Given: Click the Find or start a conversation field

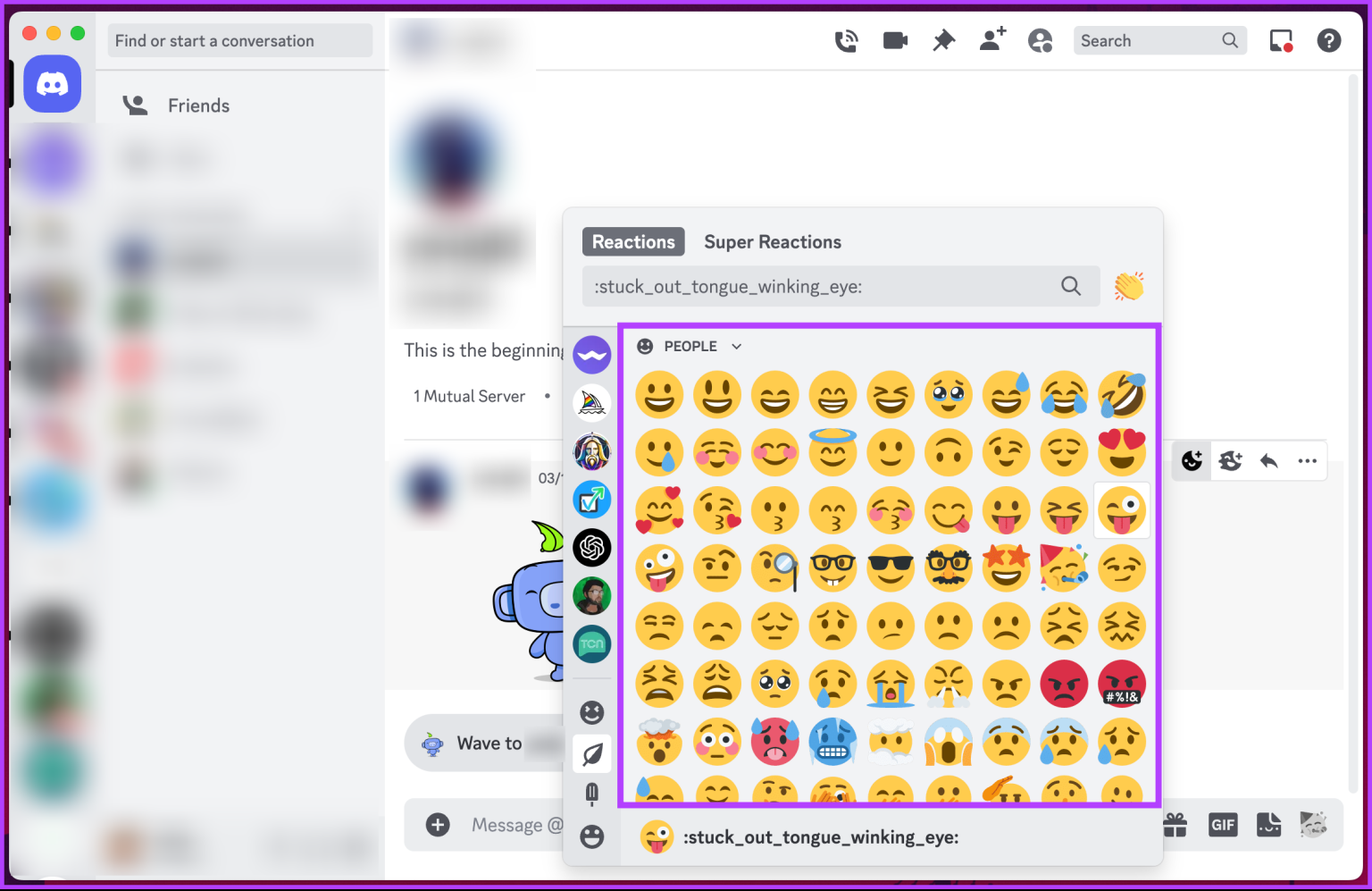Looking at the screenshot, I should pyautogui.click(x=239, y=40).
